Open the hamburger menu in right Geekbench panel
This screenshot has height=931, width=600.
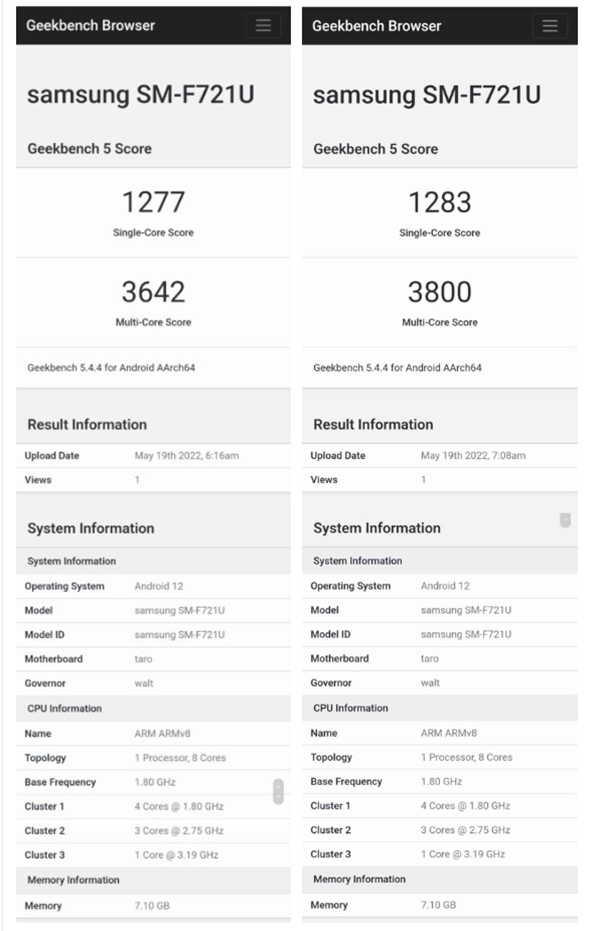click(549, 26)
